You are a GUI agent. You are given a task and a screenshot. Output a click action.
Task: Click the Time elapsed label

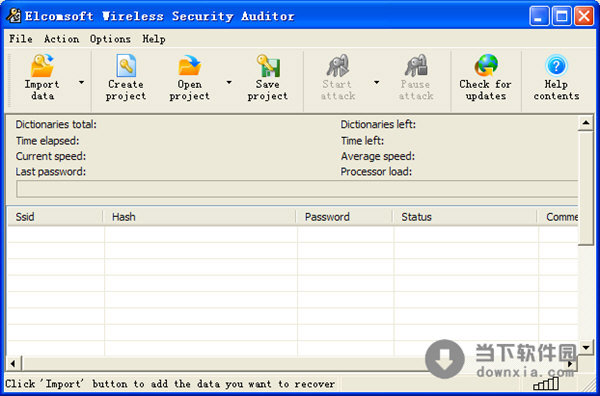(47, 141)
